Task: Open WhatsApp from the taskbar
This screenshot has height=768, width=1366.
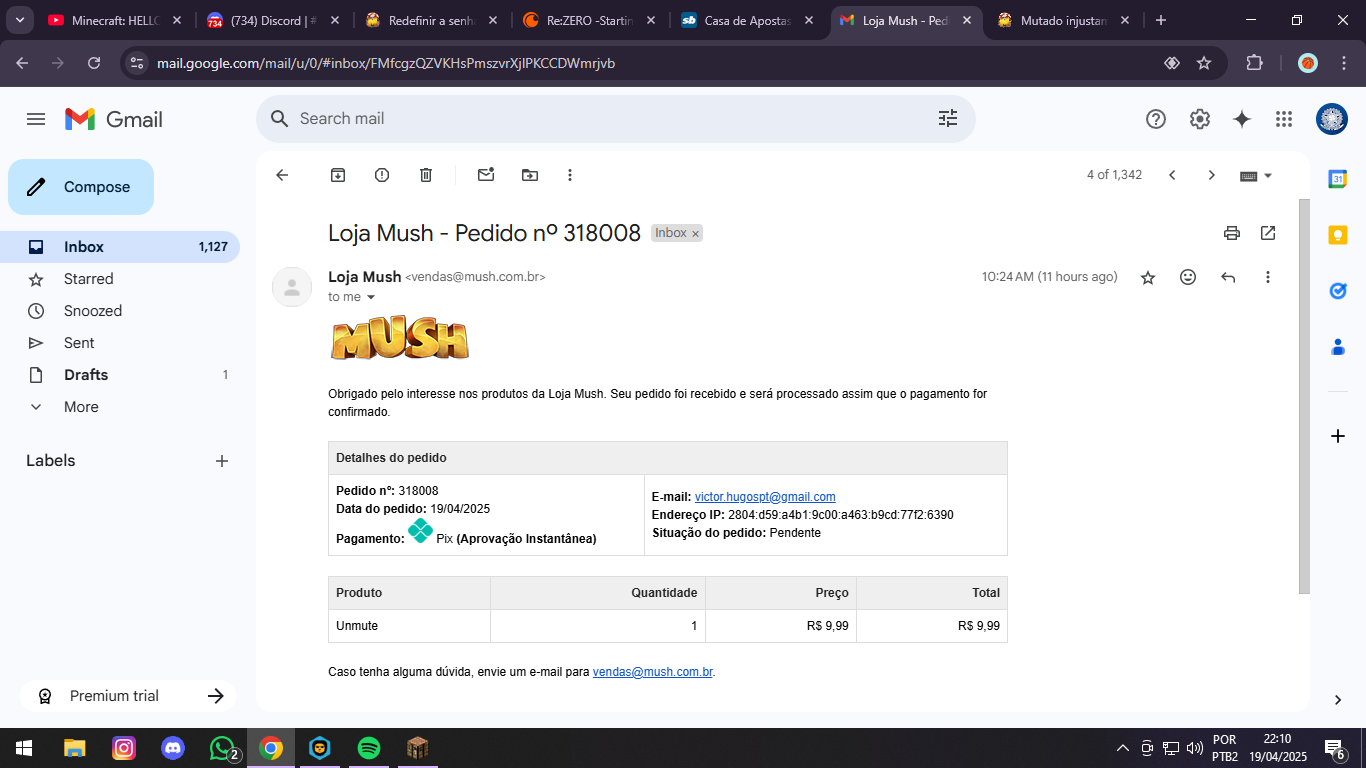Action: pos(222,748)
